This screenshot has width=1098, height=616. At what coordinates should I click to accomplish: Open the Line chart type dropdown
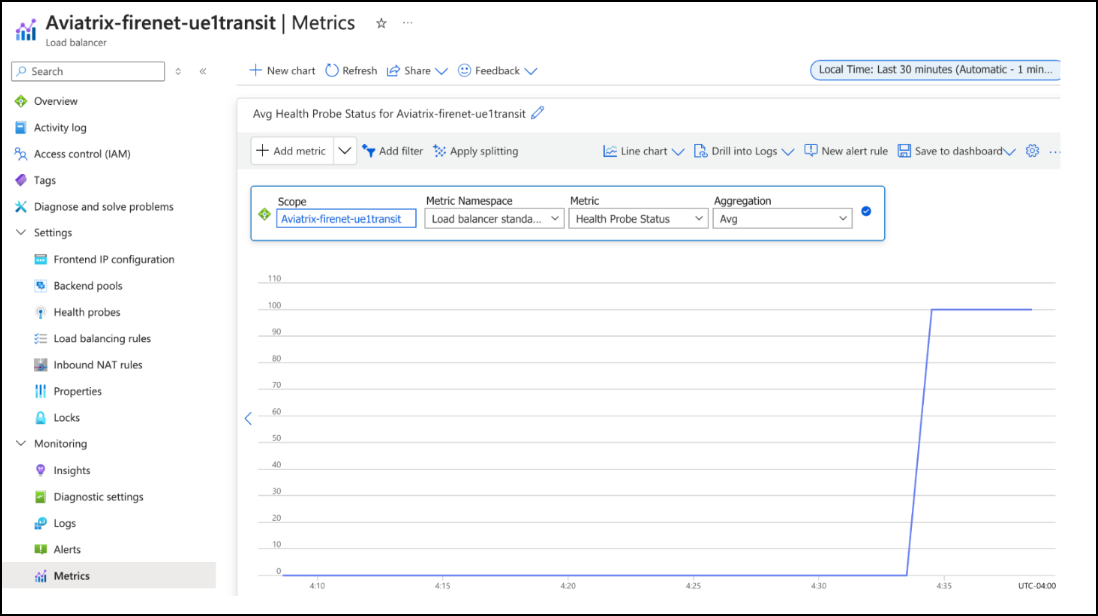[x=643, y=151]
